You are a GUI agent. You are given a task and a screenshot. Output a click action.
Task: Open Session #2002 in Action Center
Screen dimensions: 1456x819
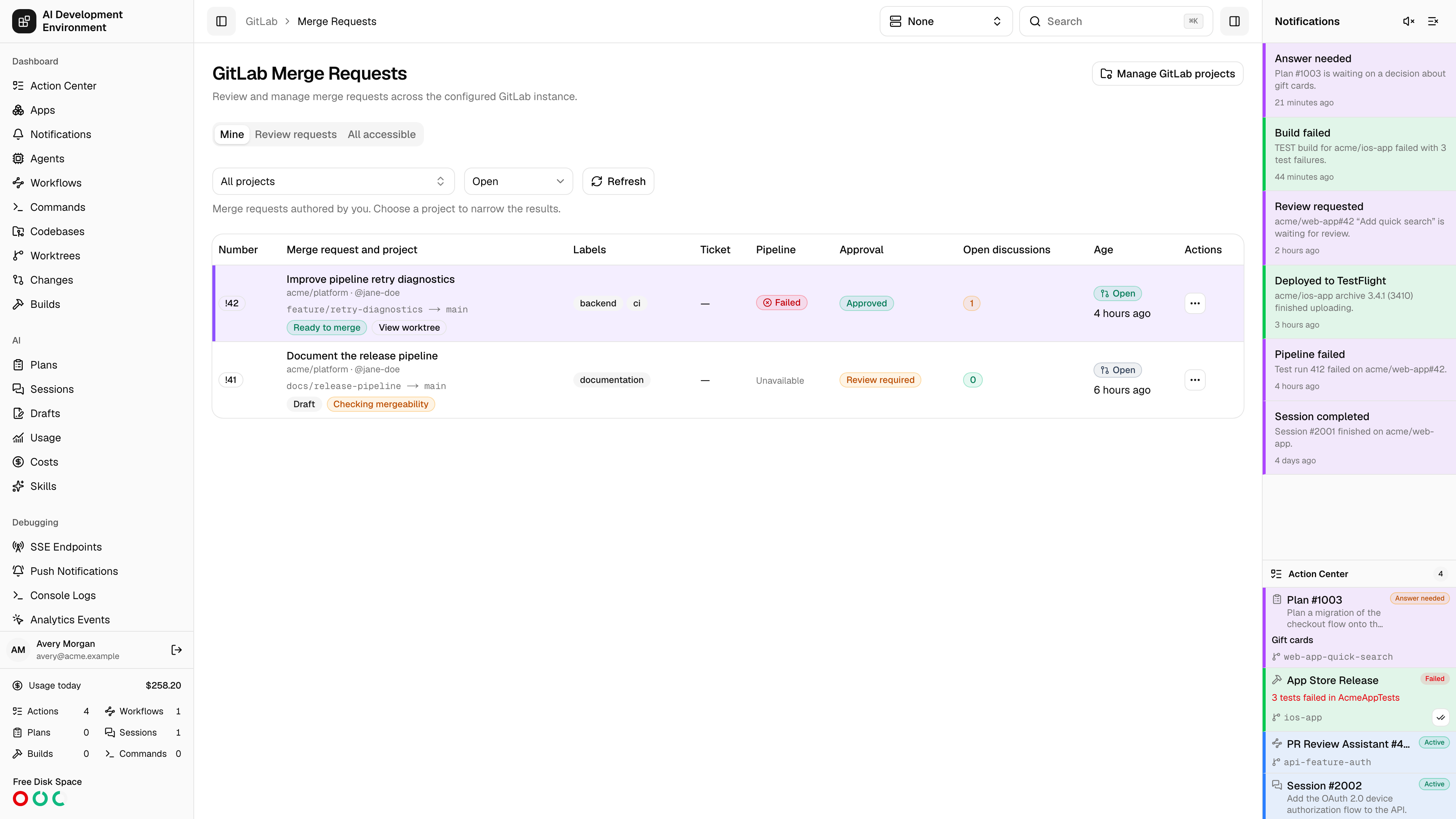[1359, 797]
